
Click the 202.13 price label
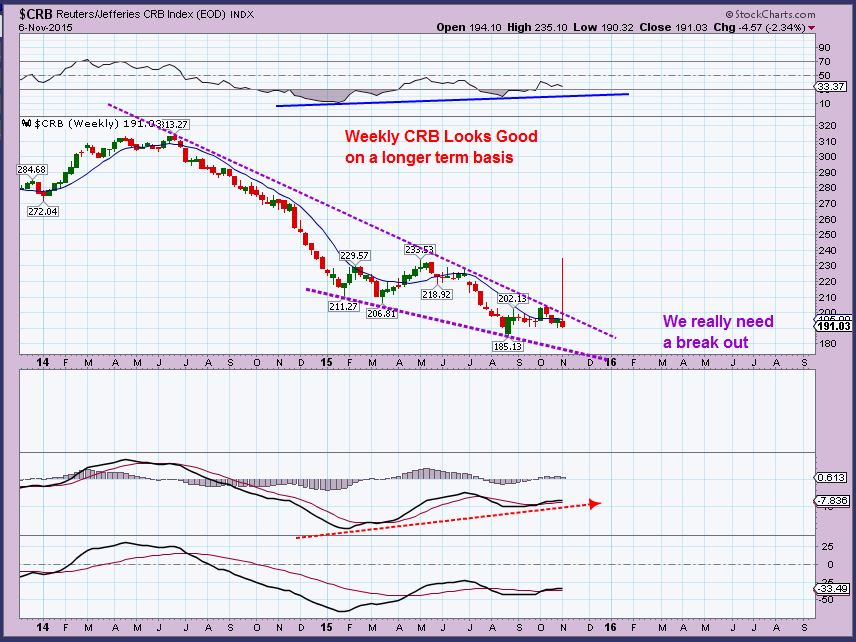[513, 299]
